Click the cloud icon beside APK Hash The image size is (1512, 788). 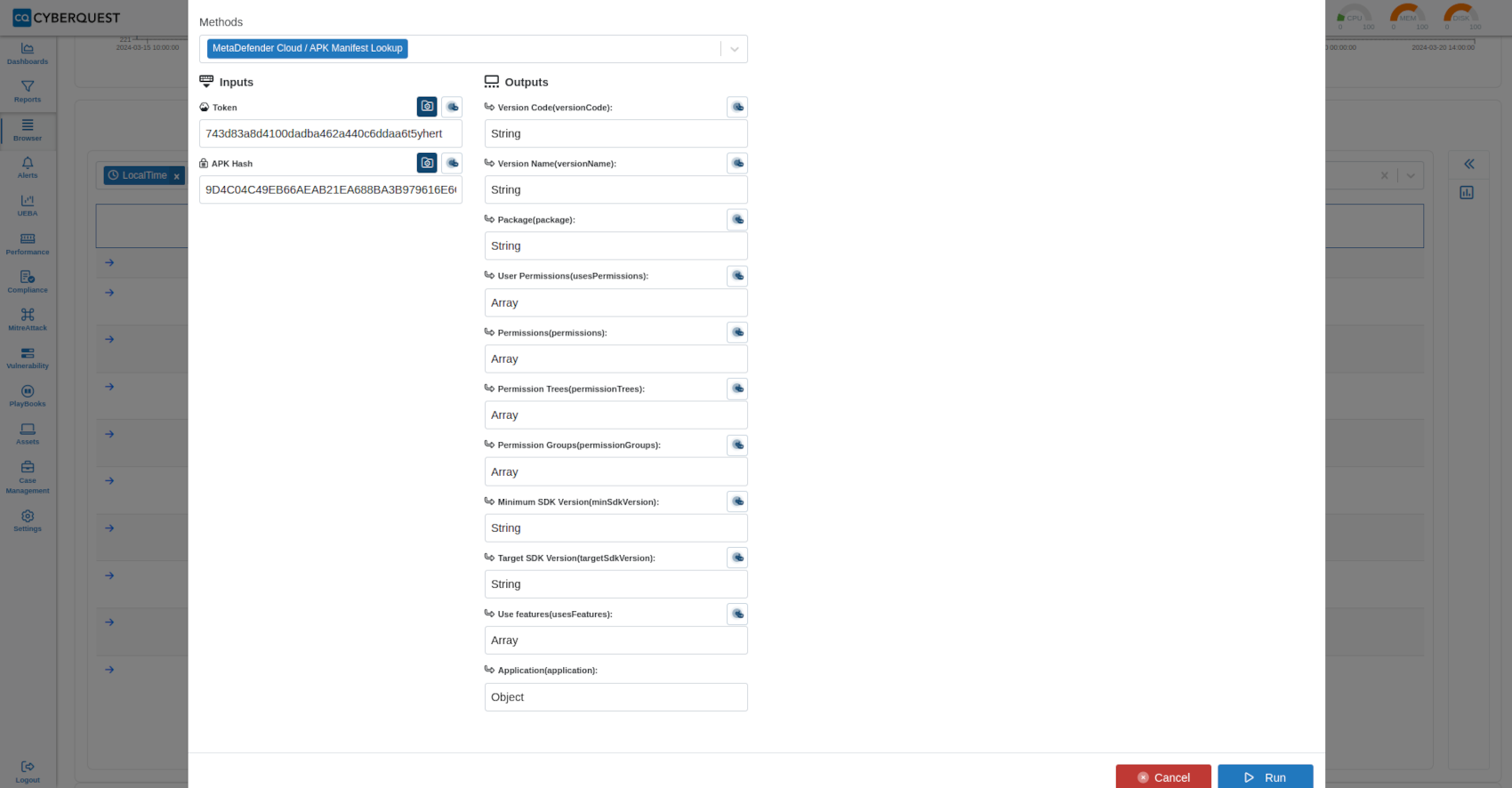click(452, 163)
